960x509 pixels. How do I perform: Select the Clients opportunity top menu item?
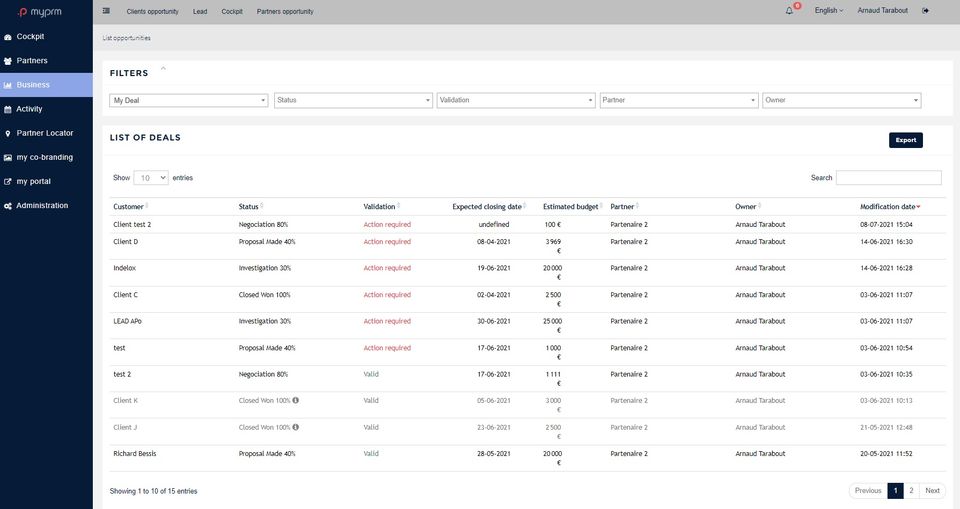tap(152, 12)
